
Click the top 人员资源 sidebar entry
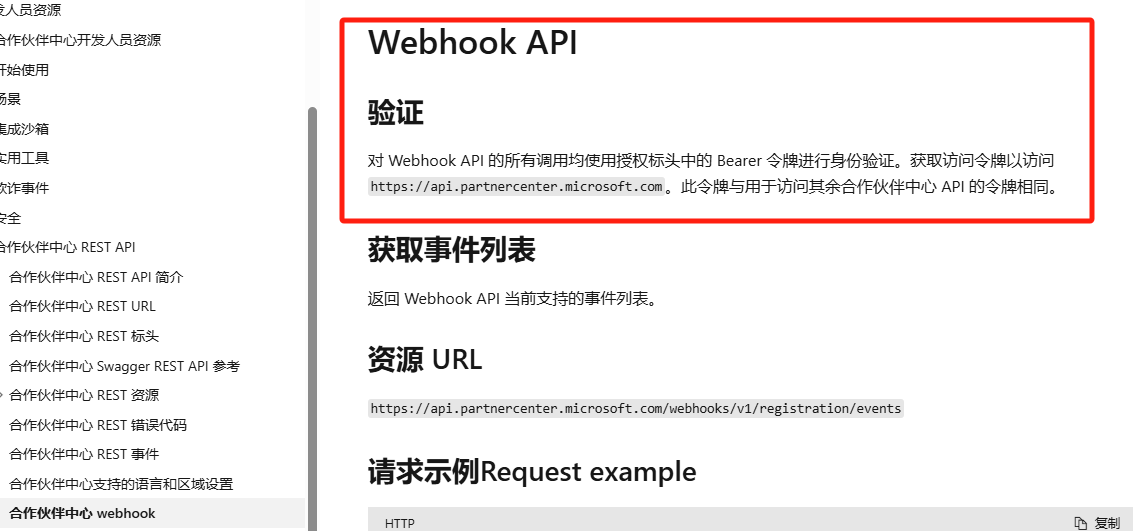[x=31, y=10]
